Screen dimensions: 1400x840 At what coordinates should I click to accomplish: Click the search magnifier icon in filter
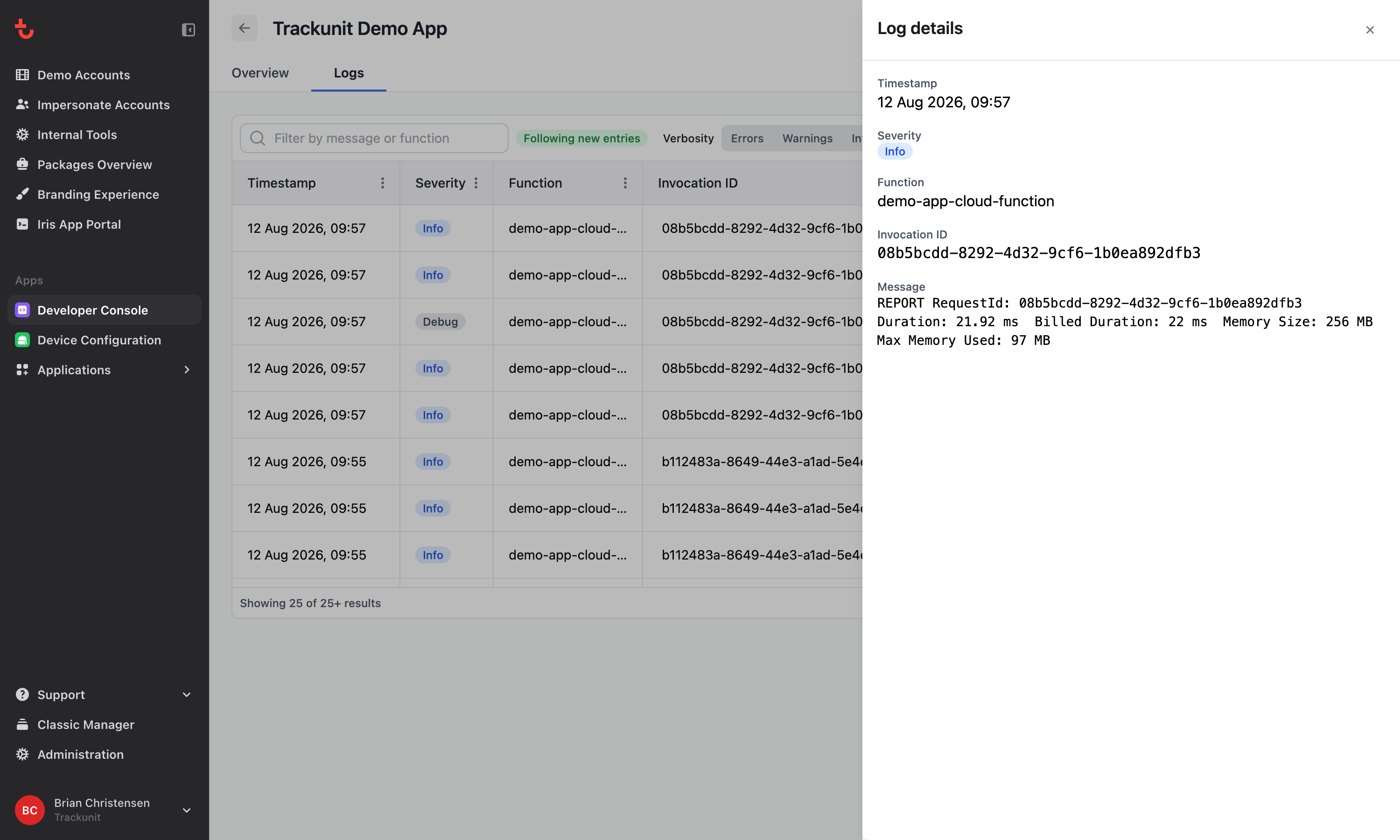[258, 138]
